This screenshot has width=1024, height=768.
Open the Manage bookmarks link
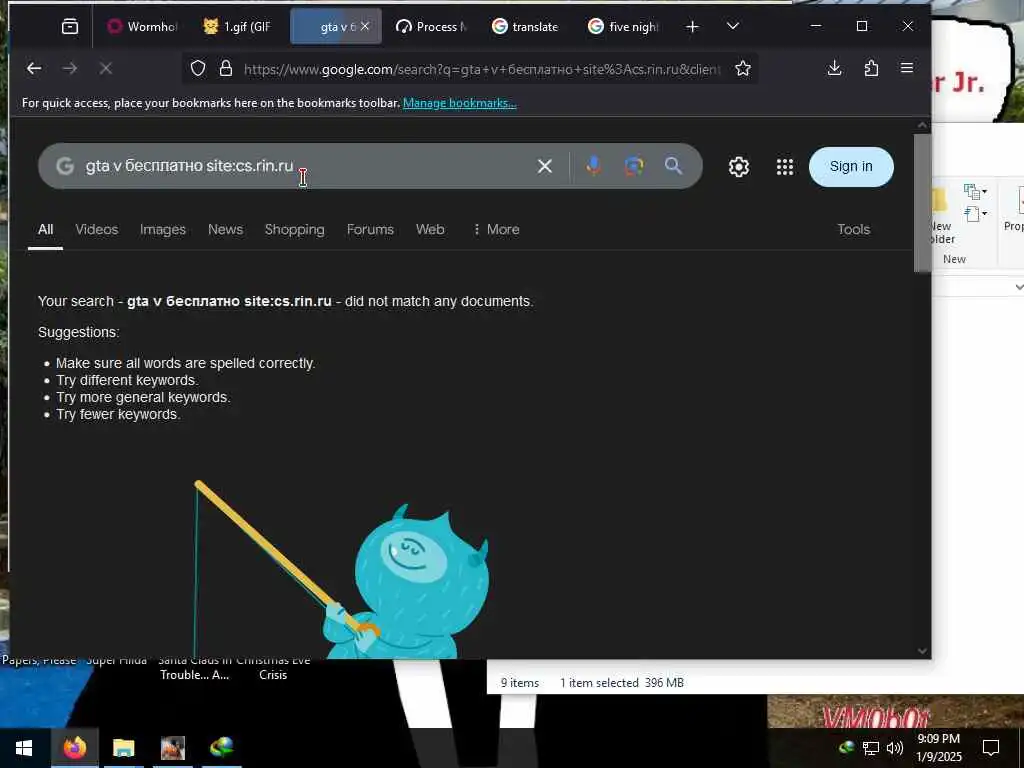(x=460, y=103)
